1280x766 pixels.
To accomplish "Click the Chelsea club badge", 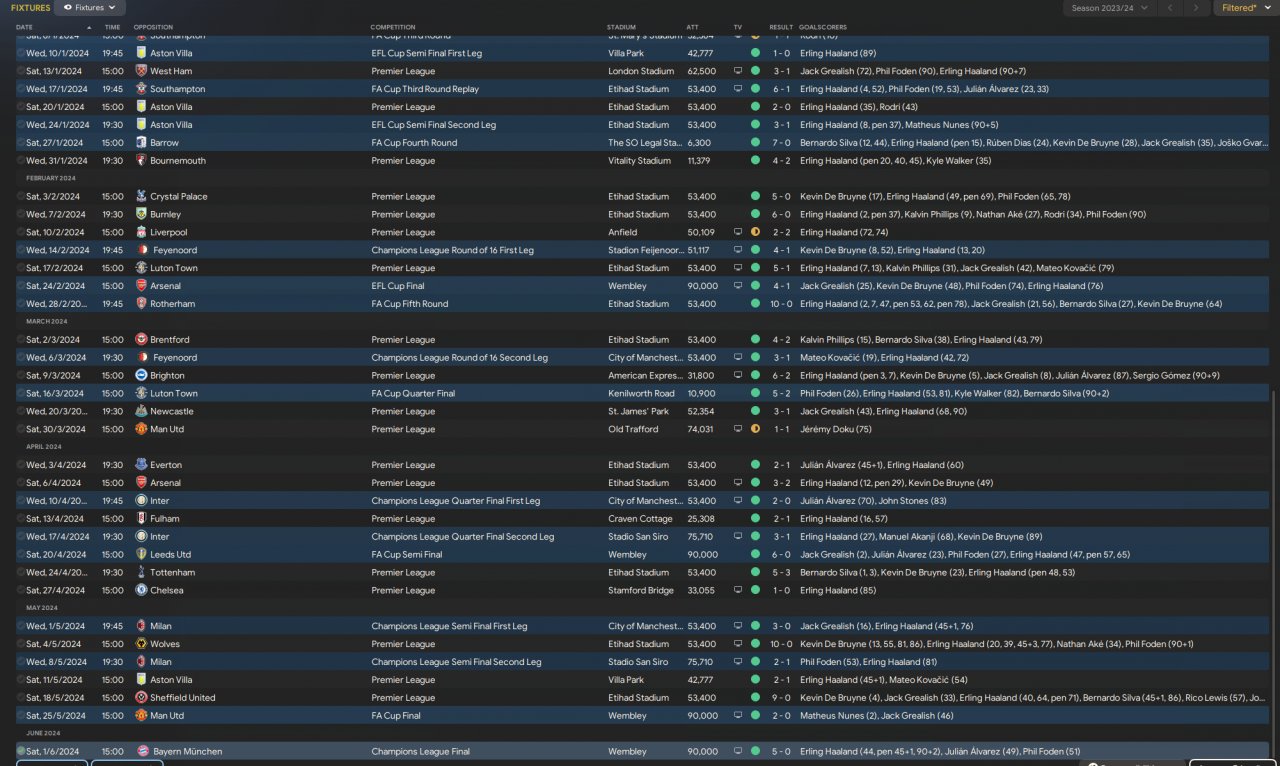I will (141, 591).
